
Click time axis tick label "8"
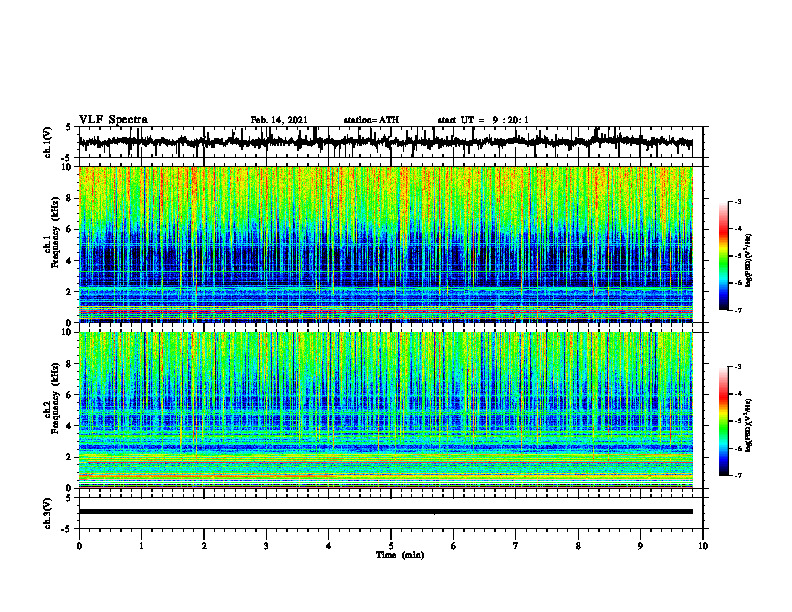pos(578,546)
